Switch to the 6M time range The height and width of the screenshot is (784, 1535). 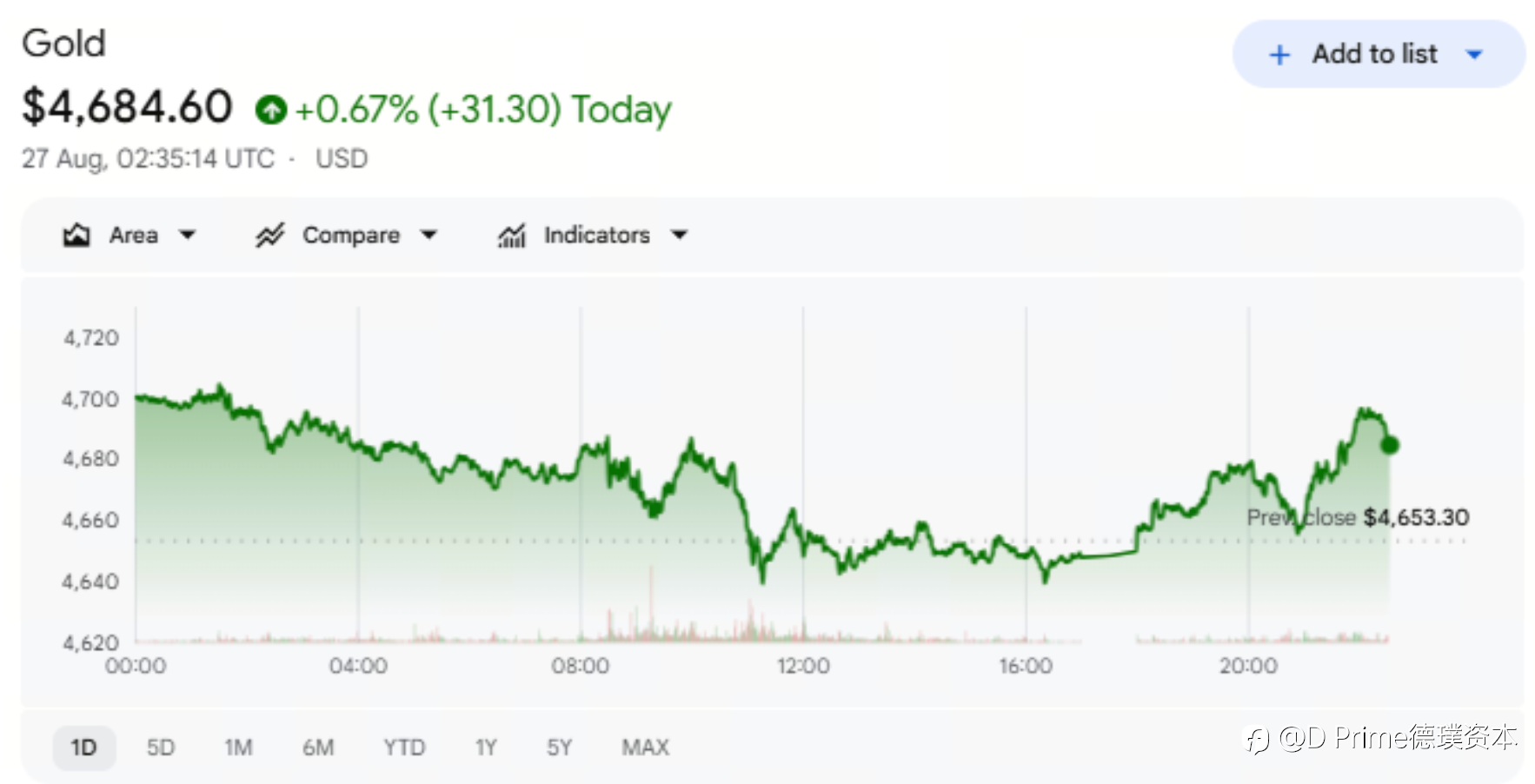(x=318, y=747)
